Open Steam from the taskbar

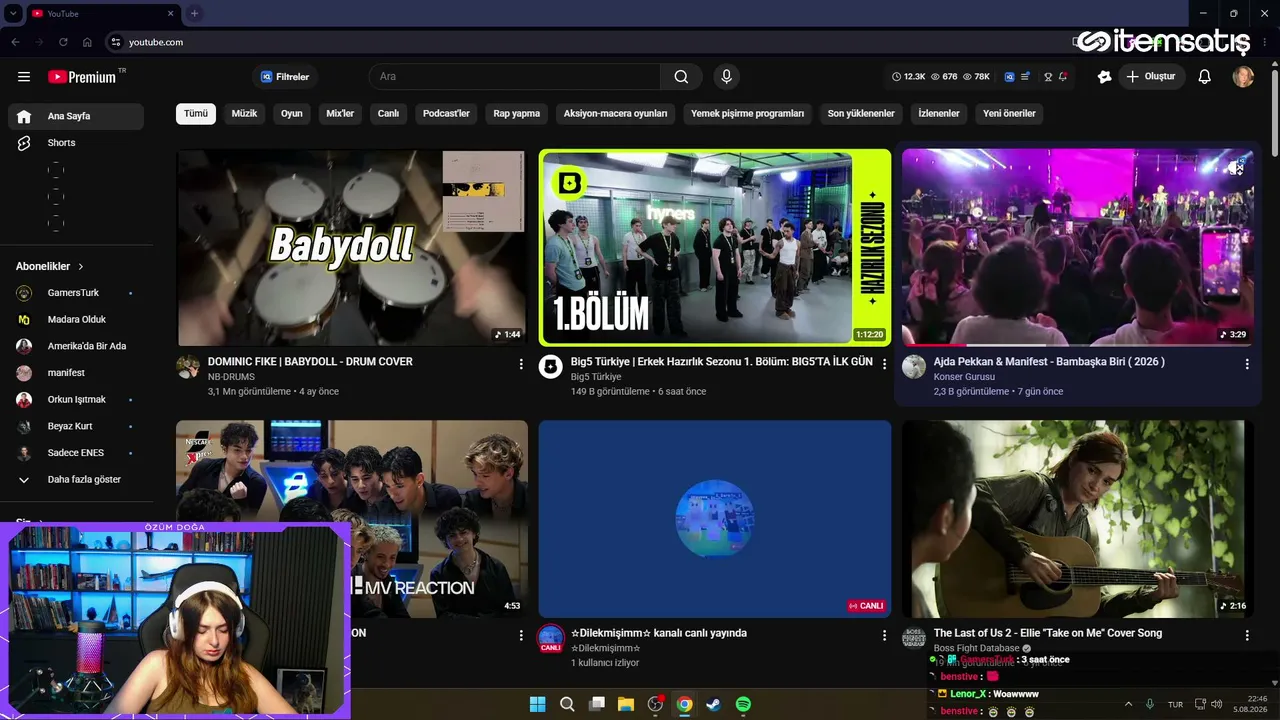(714, 704)
